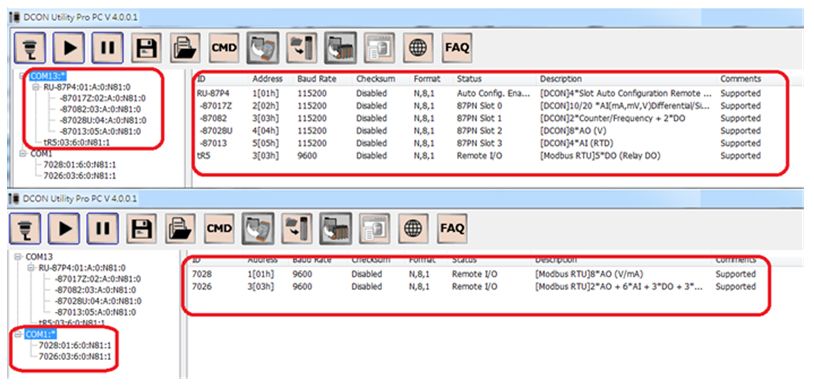
Task: Click the grayed document icon, bottom window
Action: coord(374,228)
